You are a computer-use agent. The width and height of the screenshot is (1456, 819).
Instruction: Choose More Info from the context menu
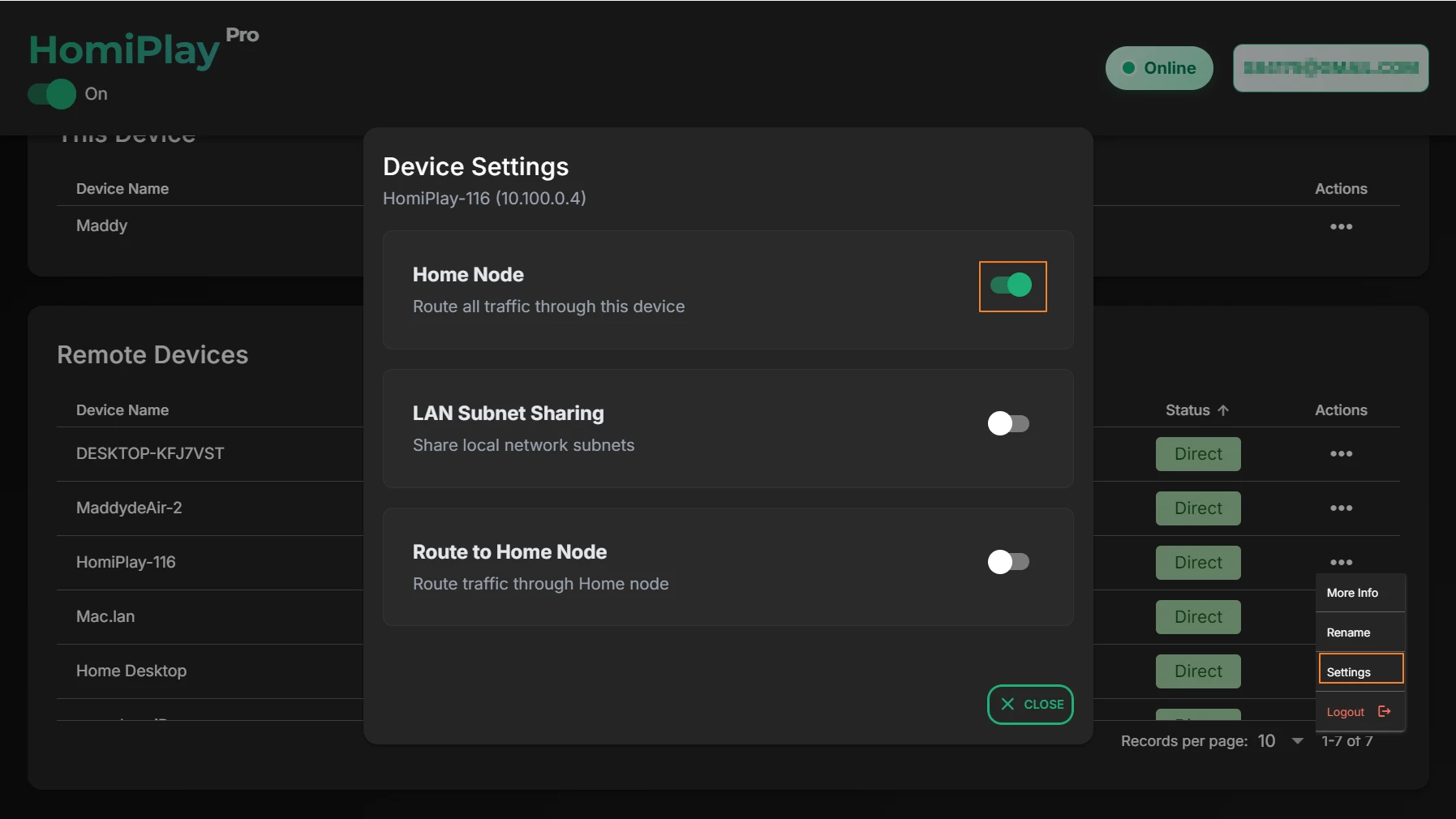tap(1360, 593)
